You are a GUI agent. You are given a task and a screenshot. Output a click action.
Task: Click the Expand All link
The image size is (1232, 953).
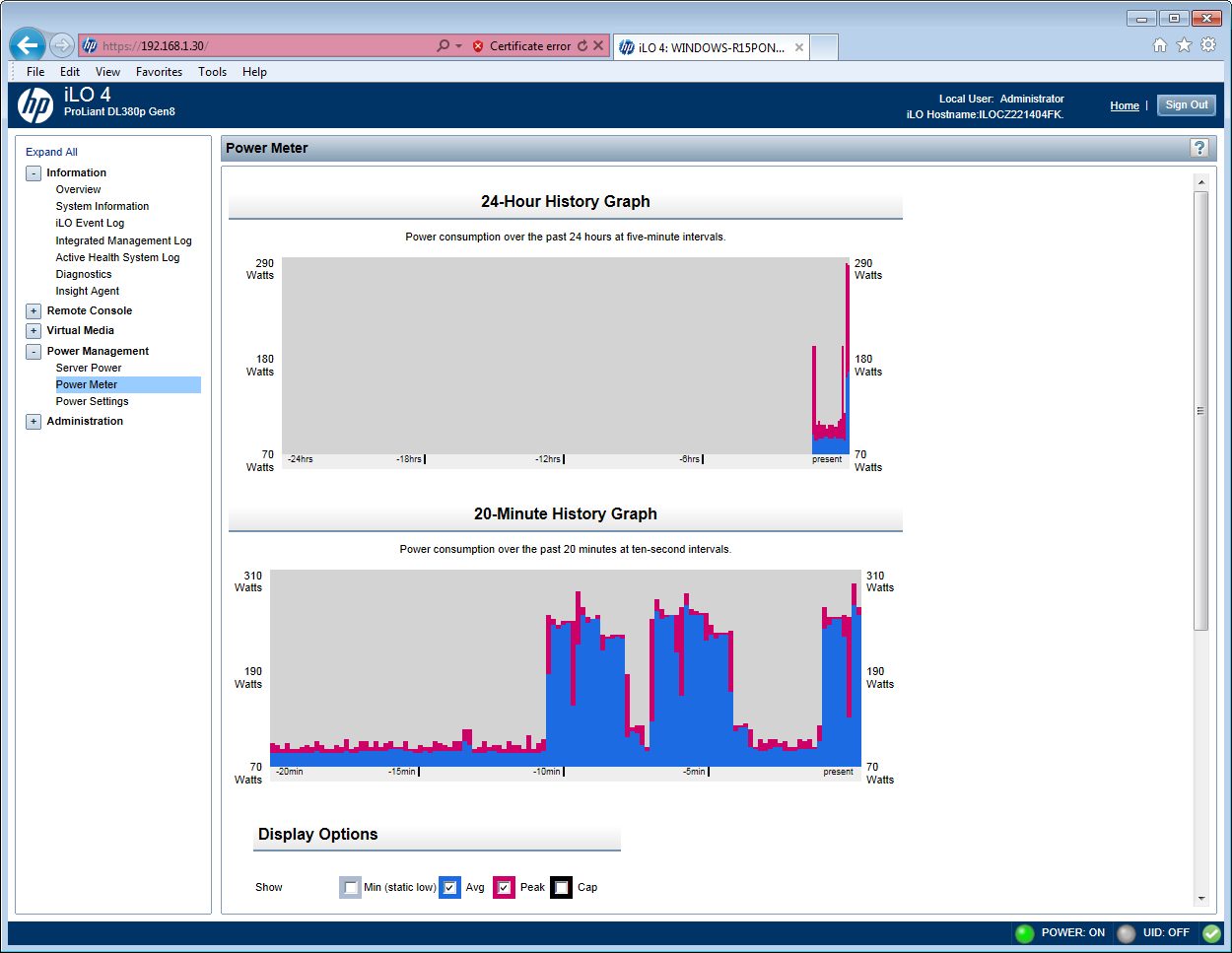[x=51, y=152]
